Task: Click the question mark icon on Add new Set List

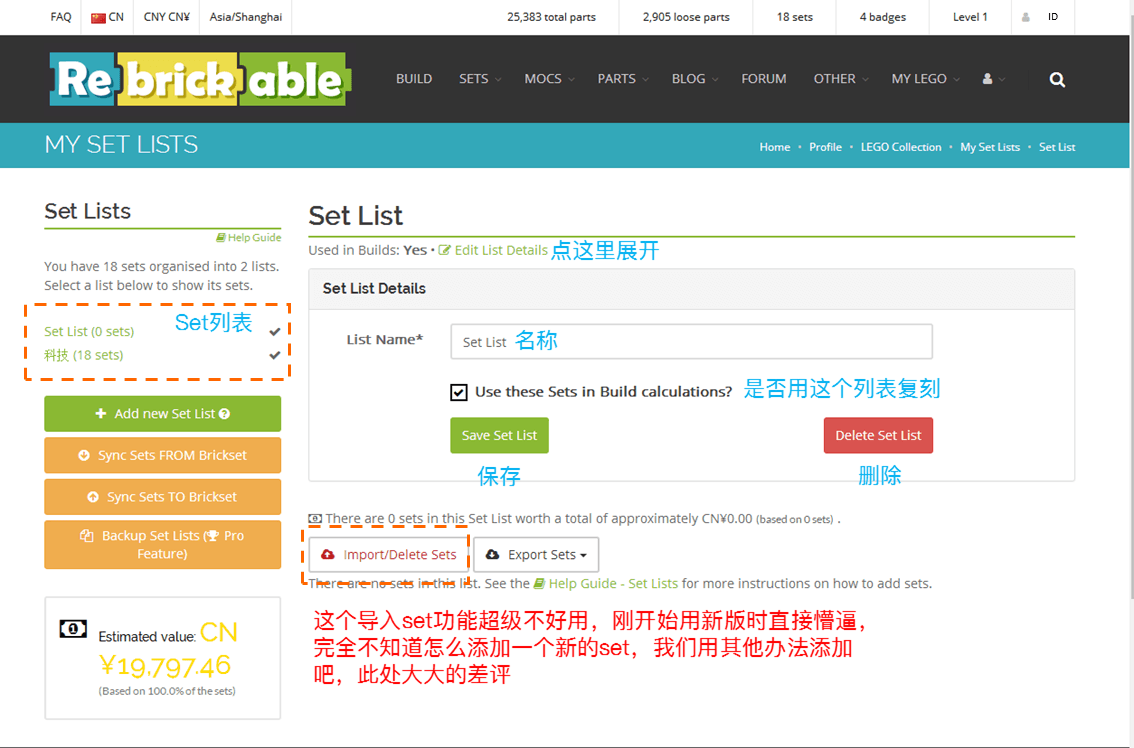Action: click(x=224, y=414)
